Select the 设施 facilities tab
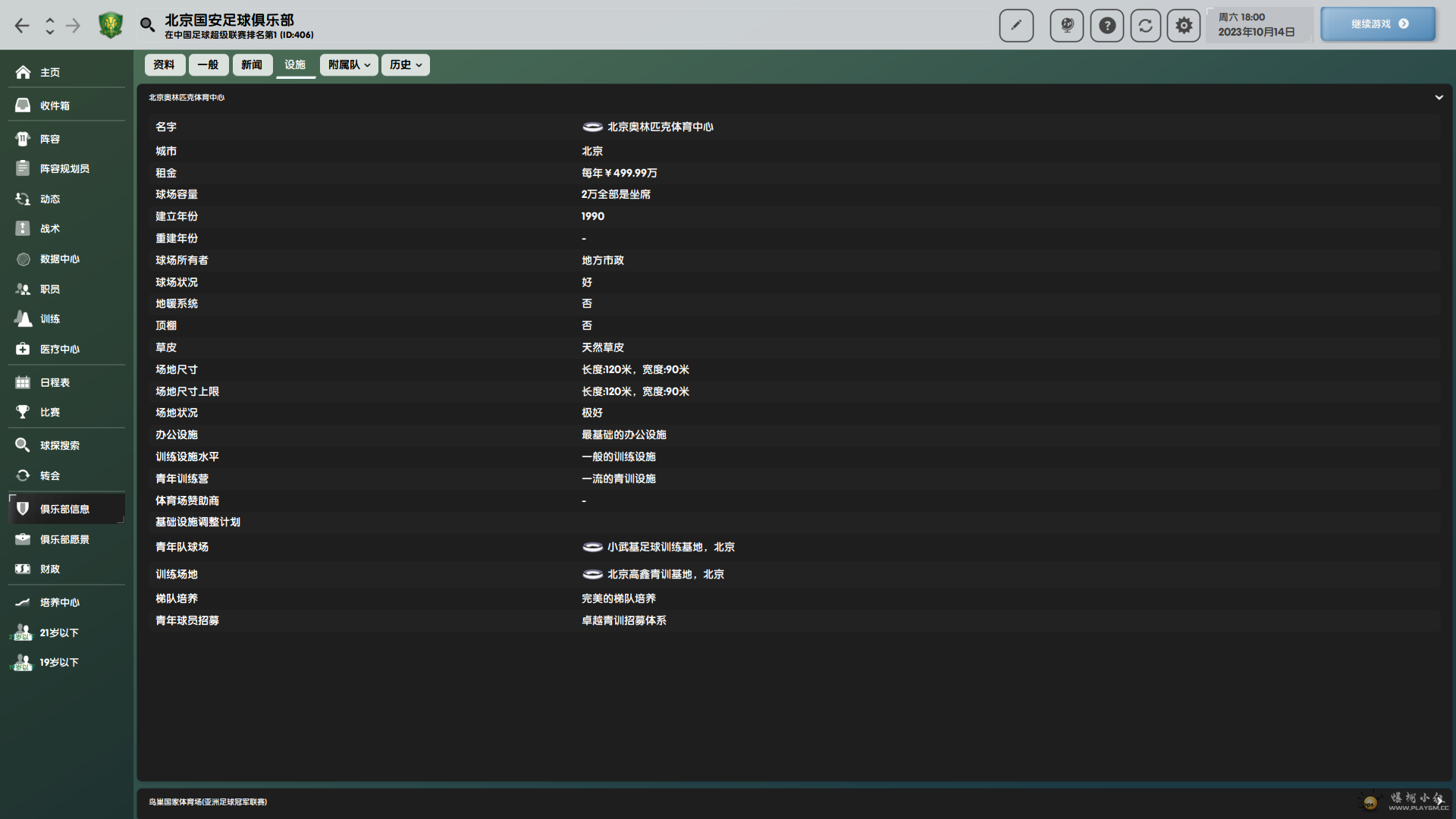This screenshot has height=819, width=1456. coord(296,64)
